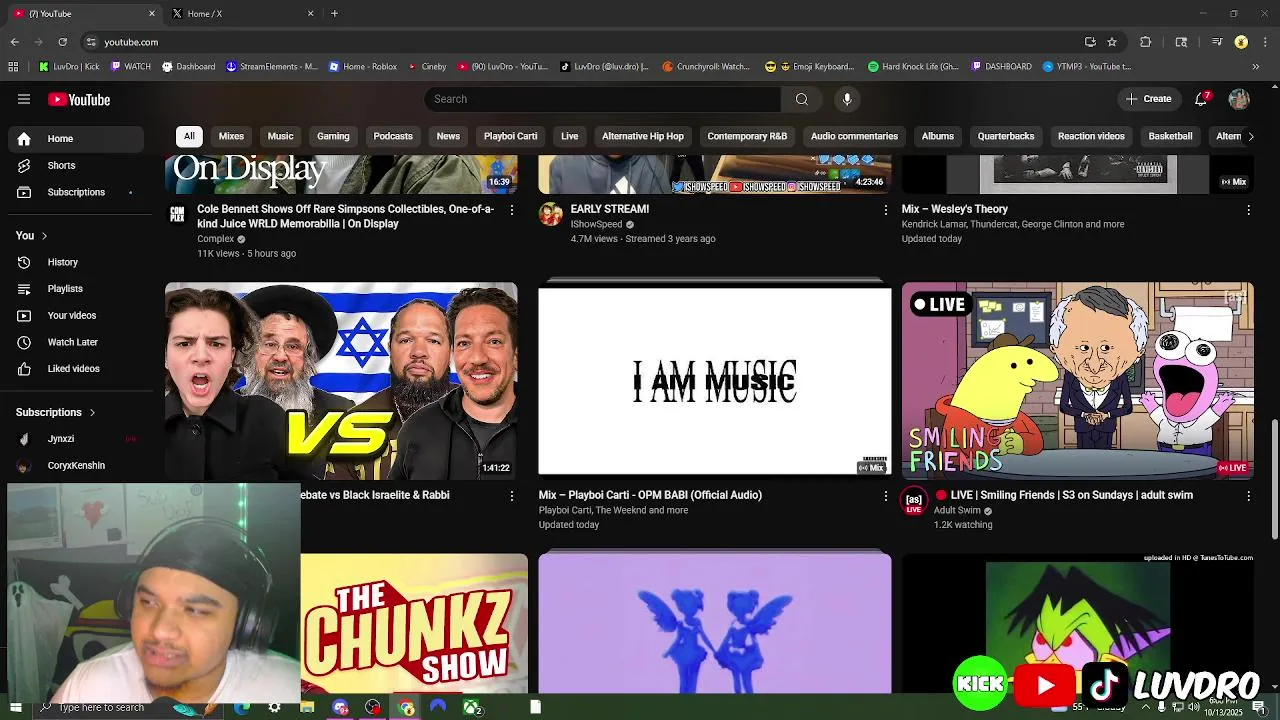The height and width of the screenshot is (720, 1280).
Task: Open Windows Start menu
Action: click(14, 708)
